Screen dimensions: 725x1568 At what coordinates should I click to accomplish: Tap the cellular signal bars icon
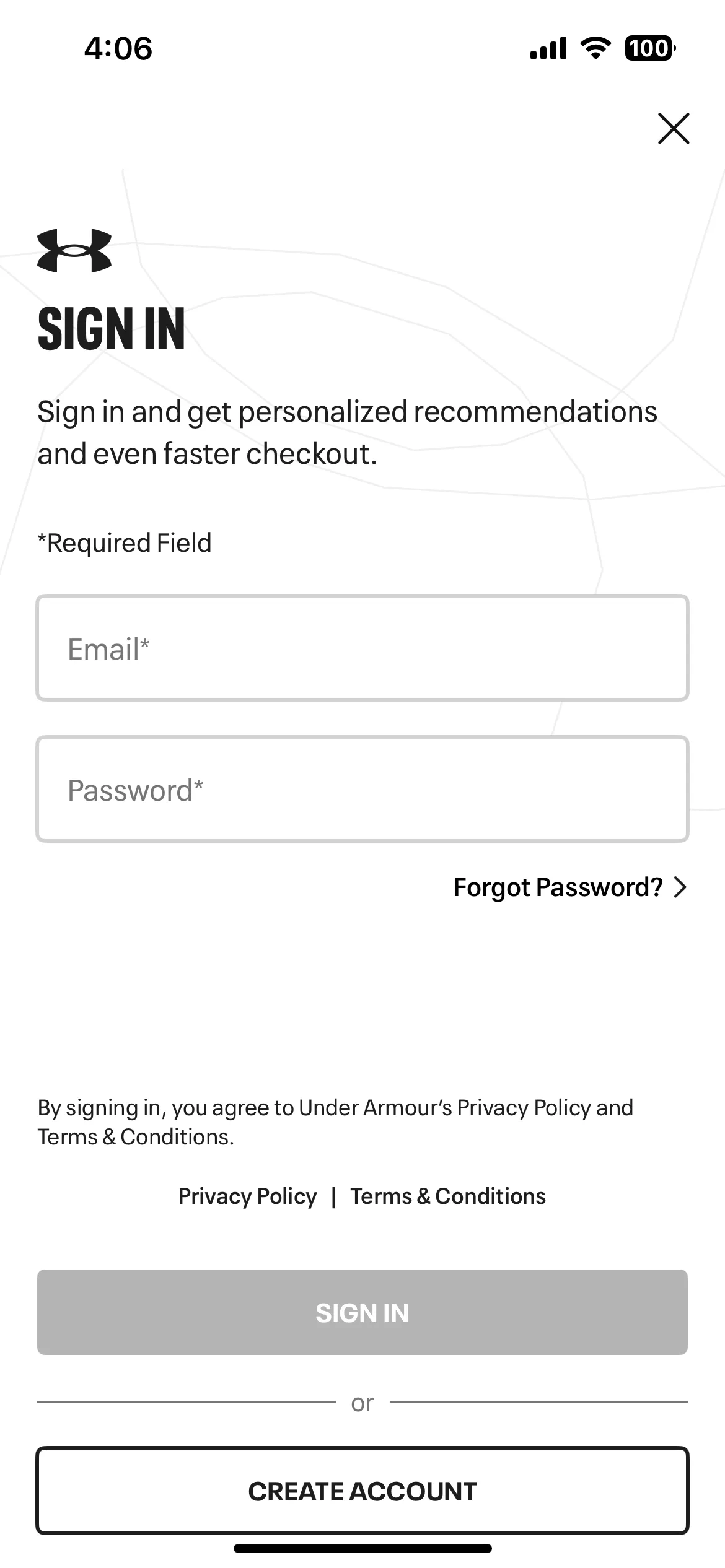(548, 48)
